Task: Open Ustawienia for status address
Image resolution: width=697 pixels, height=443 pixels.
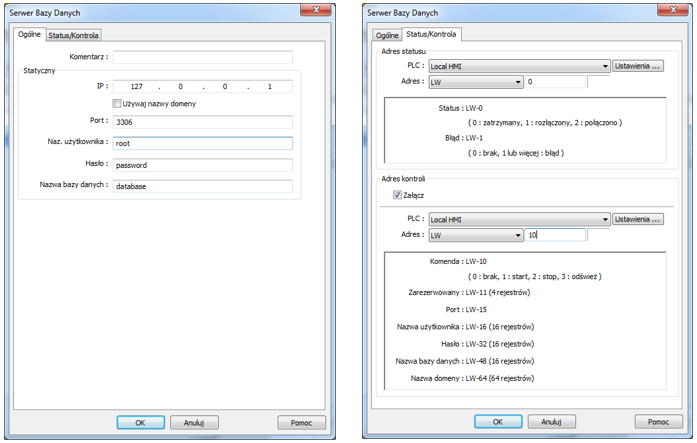Action: [638, 66]
